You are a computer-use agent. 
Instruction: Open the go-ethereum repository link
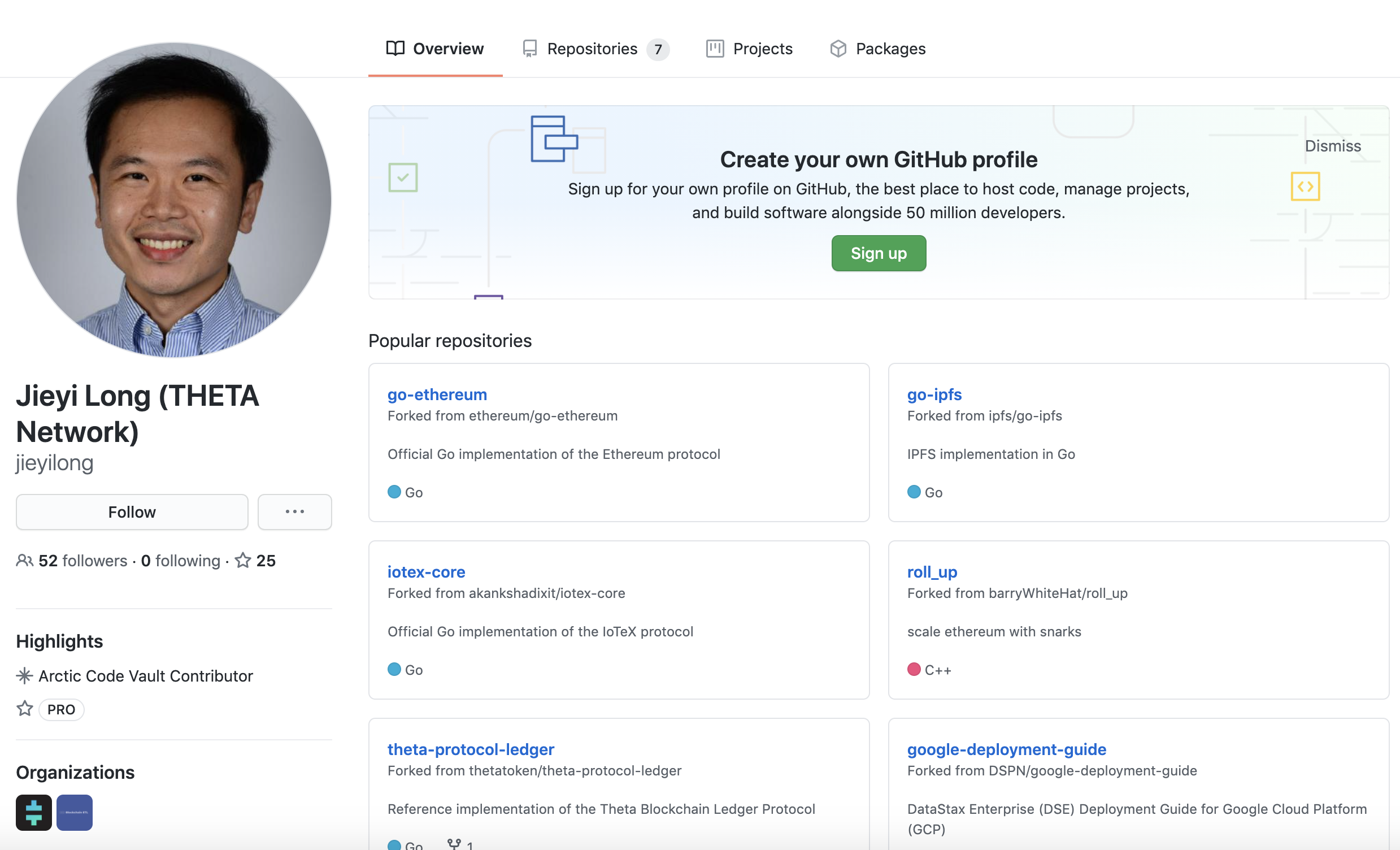437,394
